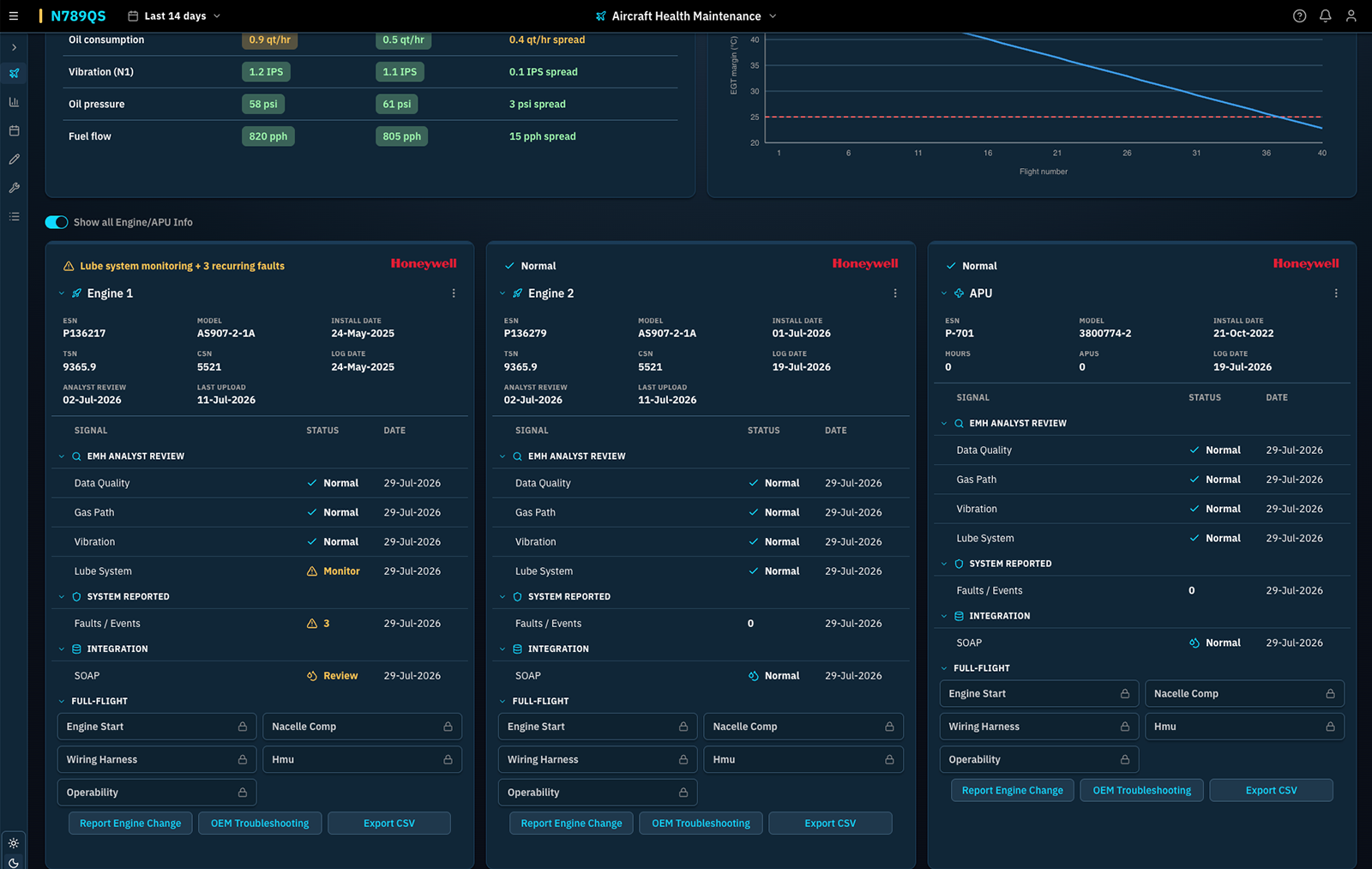This screenshot has height=869, width=1372.
Task: Click the 1.2 IPS vibration value
Action: (x=266, y=72)
